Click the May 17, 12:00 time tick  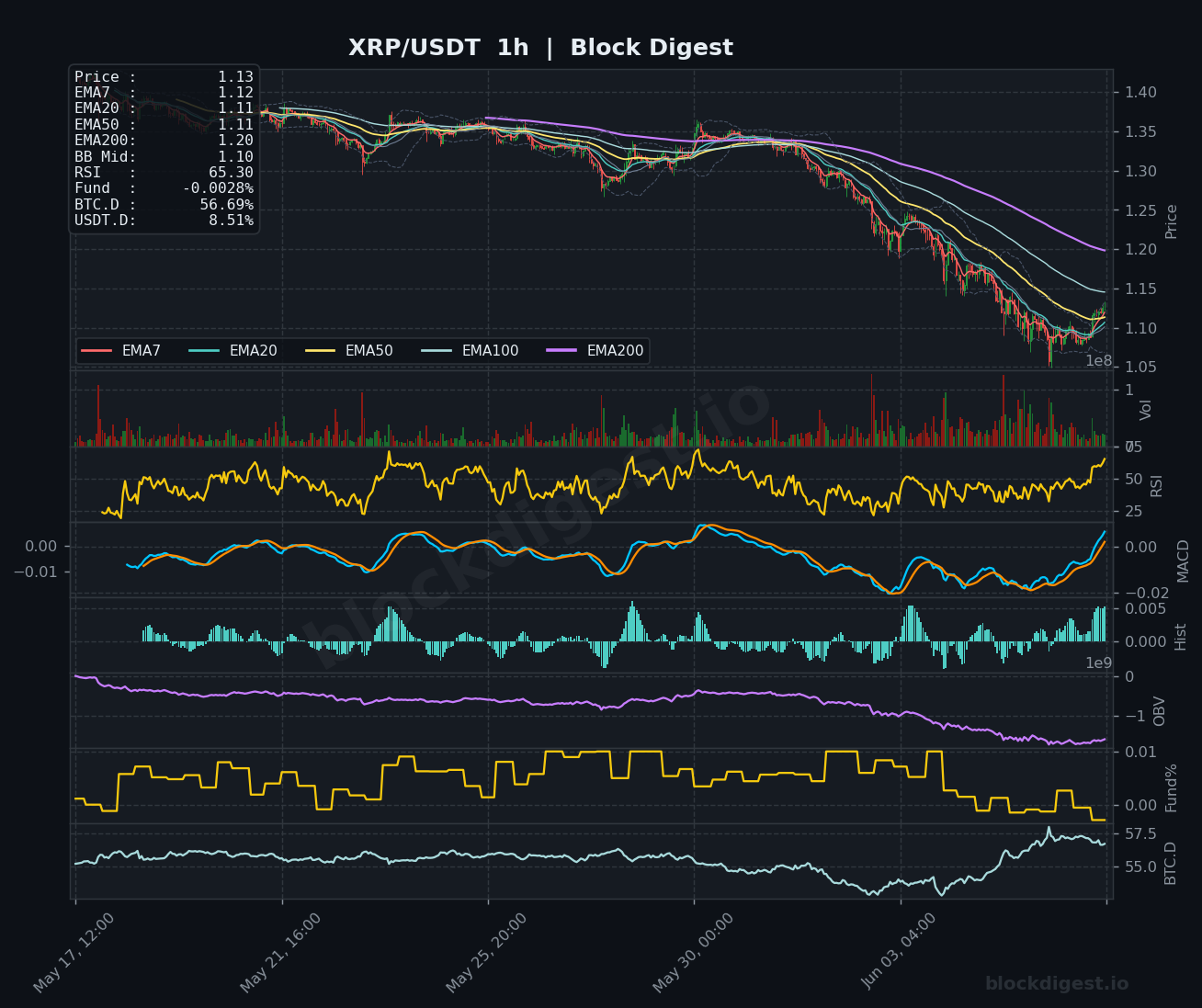coord(74,952)
